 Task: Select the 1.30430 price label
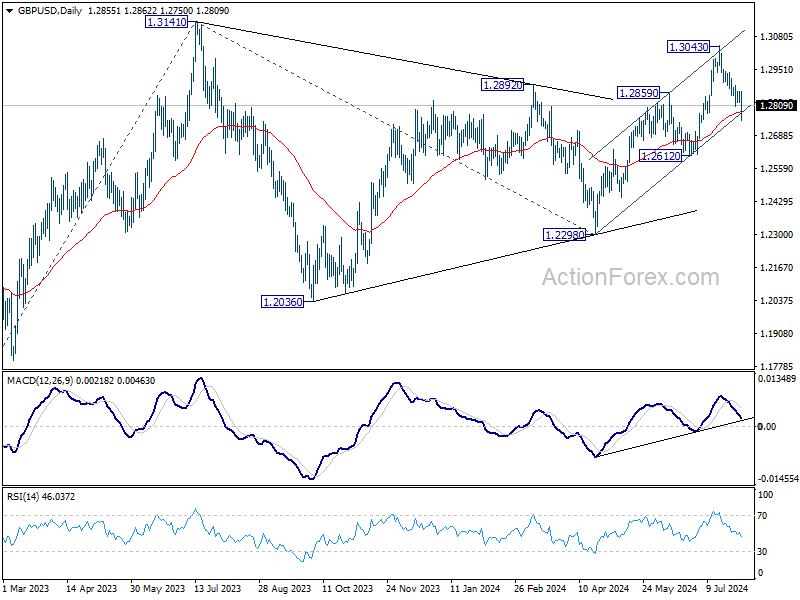tap(688, 47)
